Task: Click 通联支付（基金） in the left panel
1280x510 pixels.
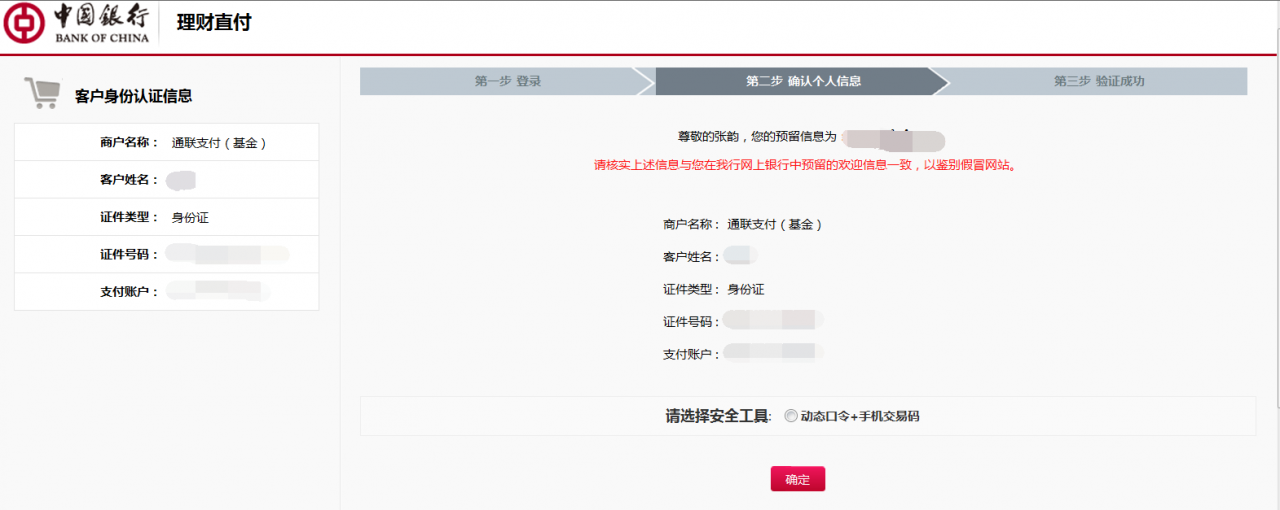Action: pos(219,143)
